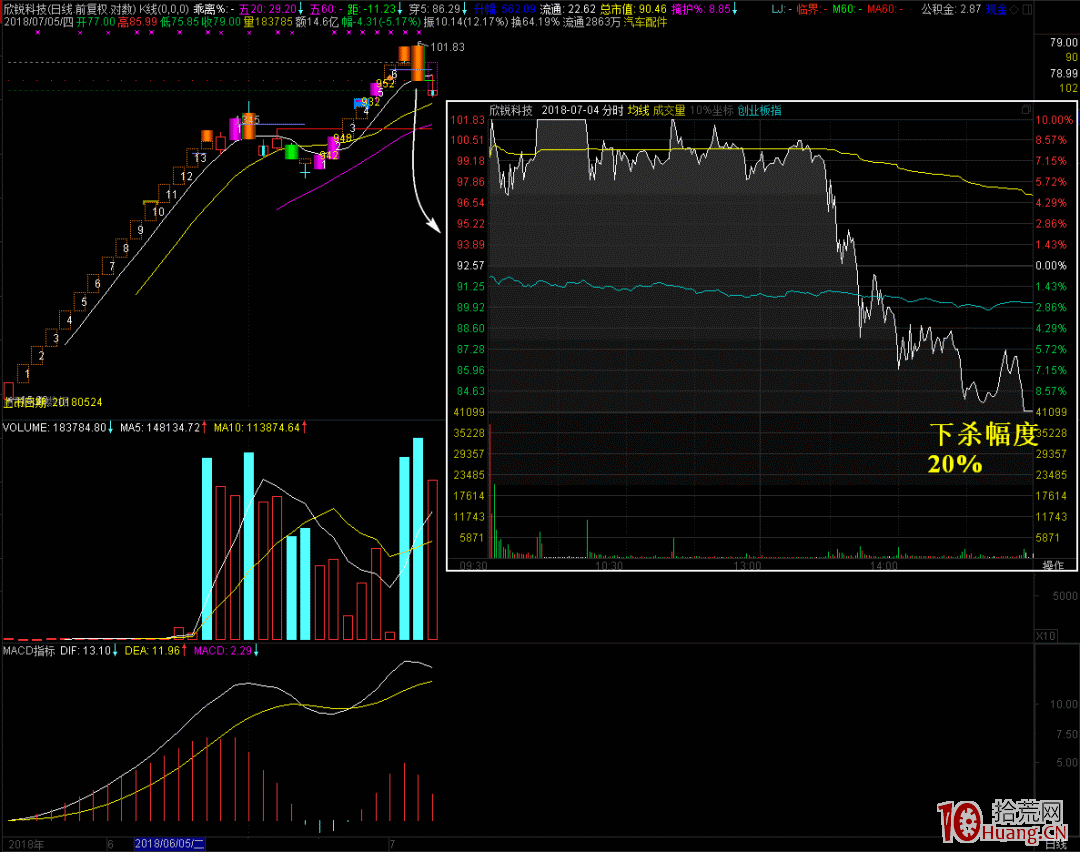
Task: Click the 收79.00 close price
Action: tap(221, 22)
